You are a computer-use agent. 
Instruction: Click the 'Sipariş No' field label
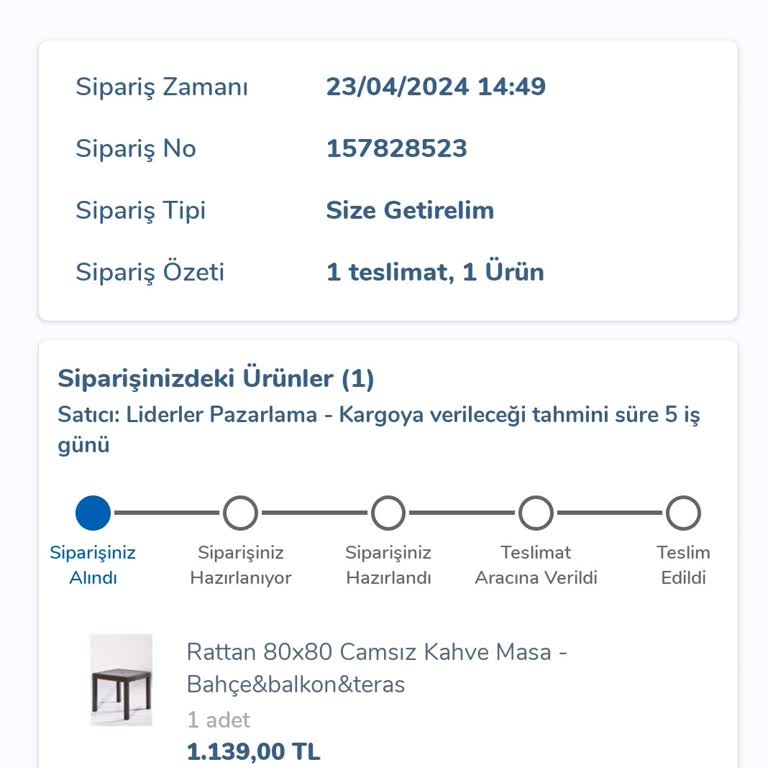pos(136,148)
